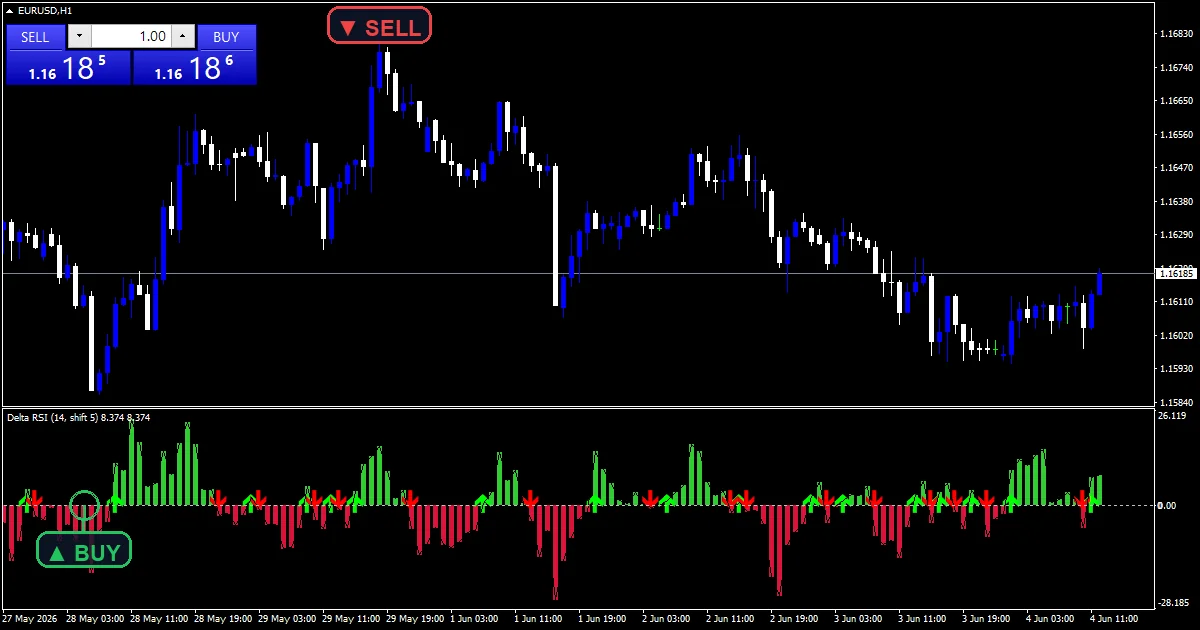This screenshot has width=1200, height=630.
Task: Click the 1.16830 price axis label
Action: tap(1175, 34)
